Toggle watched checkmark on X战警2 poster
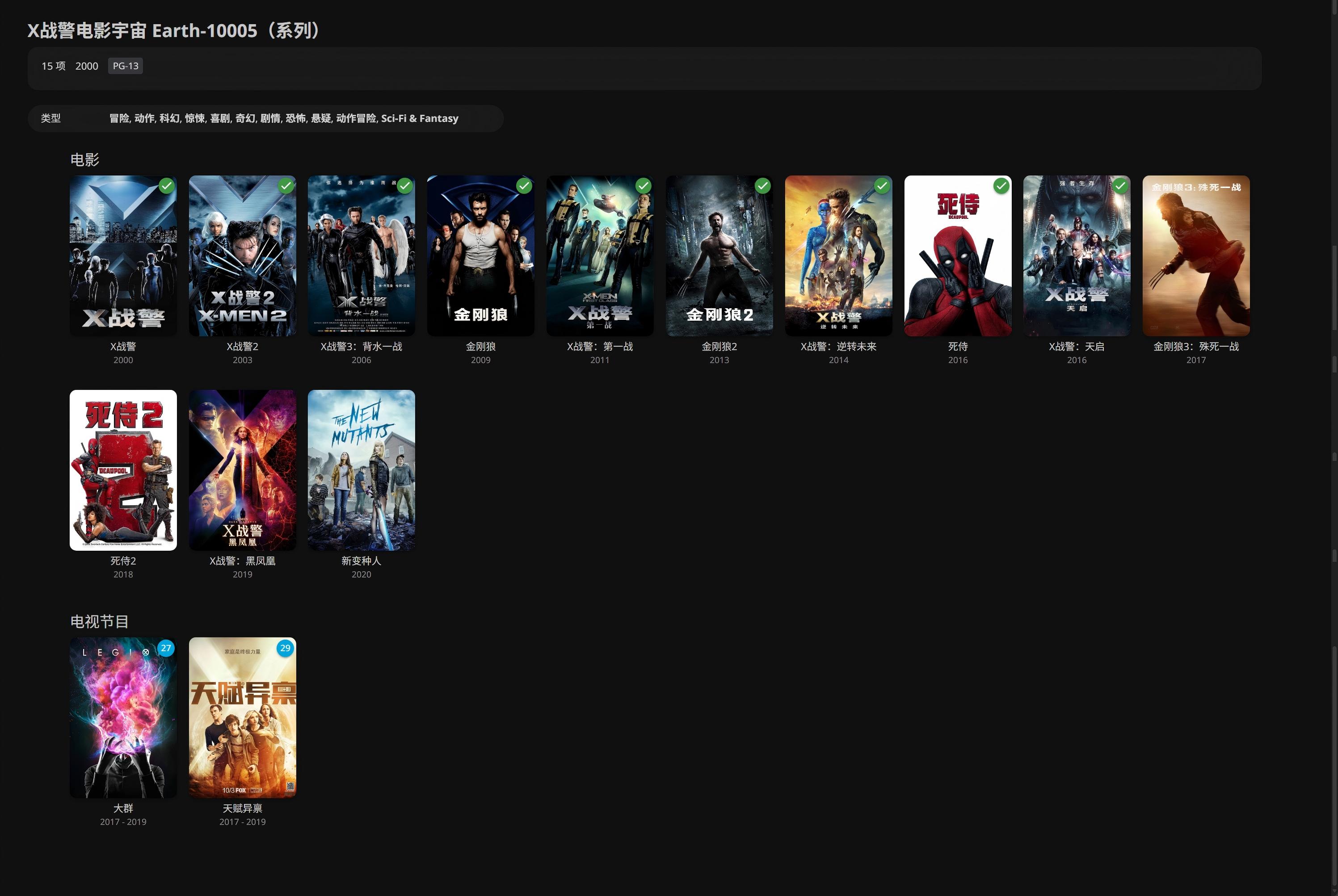The width and height of the screenshot is (1338, 896). (x=286, y=186)
